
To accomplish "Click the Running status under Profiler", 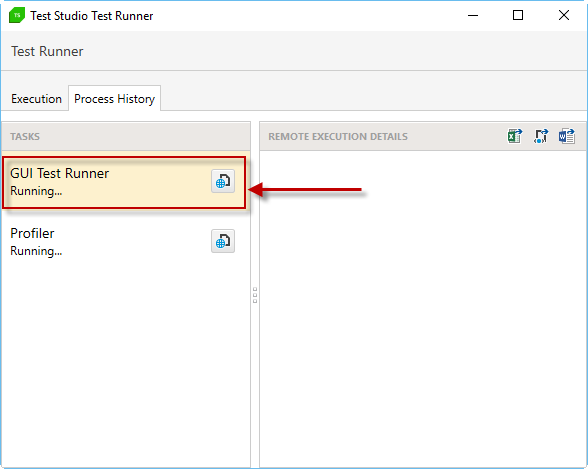I will click(36, 251).
